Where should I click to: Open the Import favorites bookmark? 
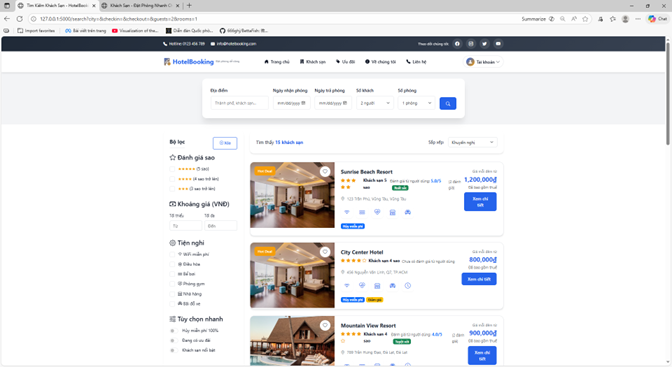(36, 31)
